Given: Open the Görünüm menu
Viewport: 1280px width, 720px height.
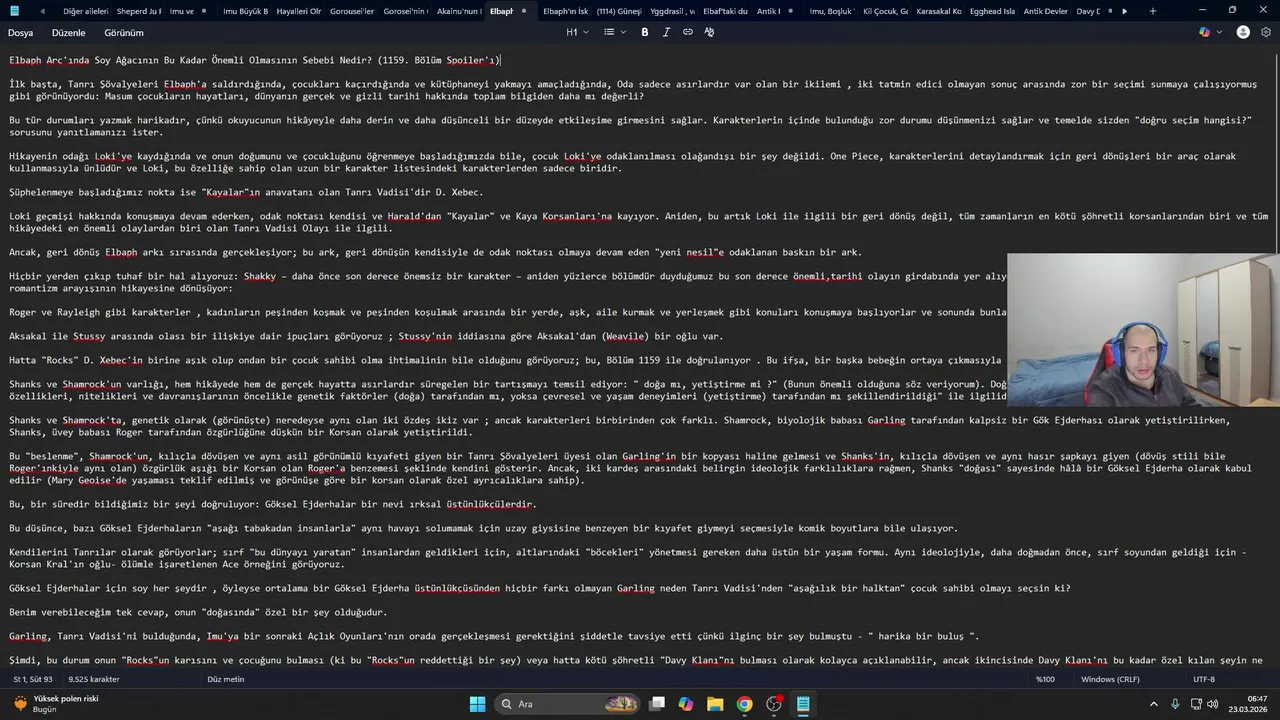Looking at the screenshot, I should click(x=124, y=33).
